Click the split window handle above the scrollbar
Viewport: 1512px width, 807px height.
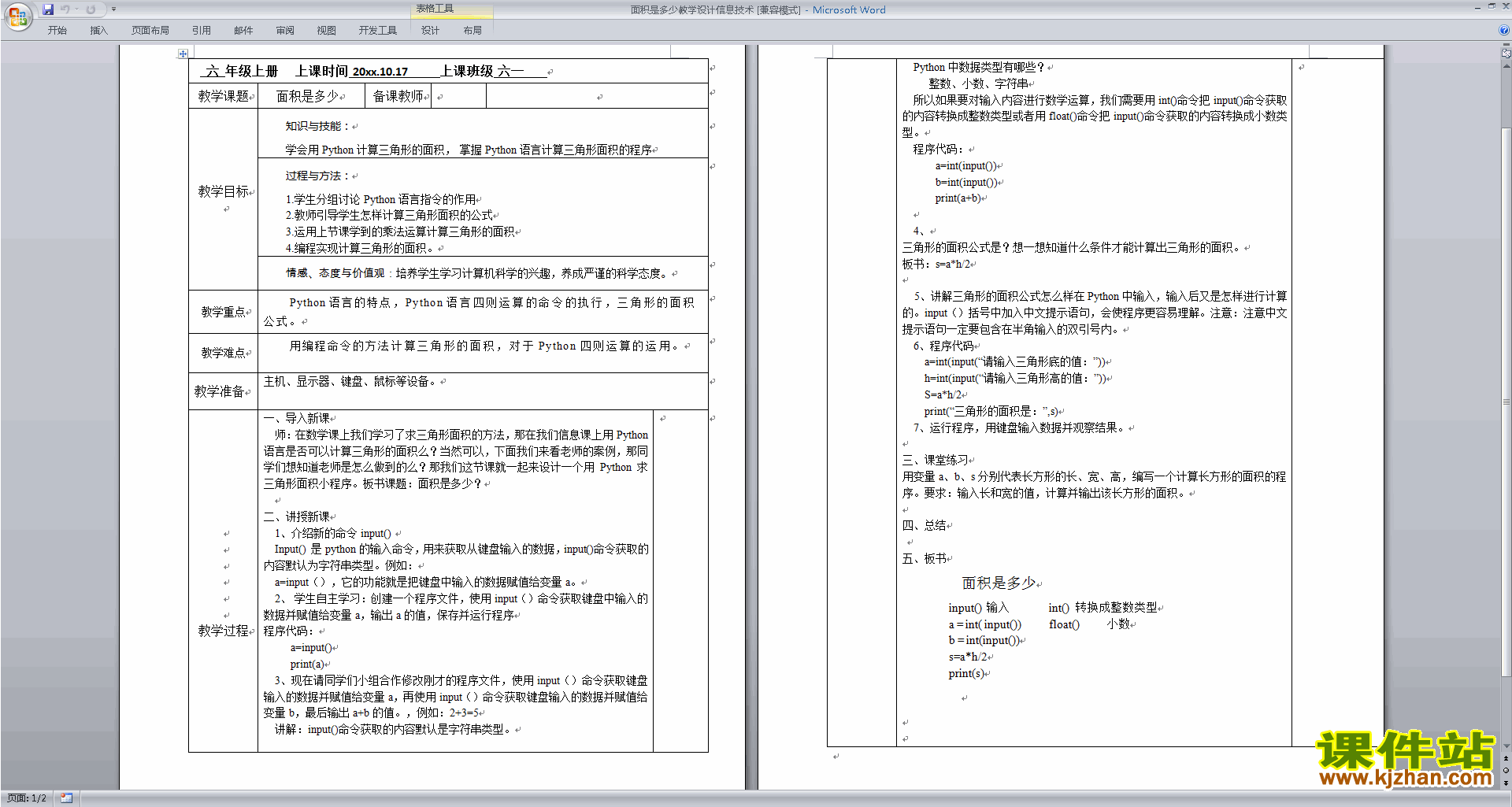(x=1506, y=46)
